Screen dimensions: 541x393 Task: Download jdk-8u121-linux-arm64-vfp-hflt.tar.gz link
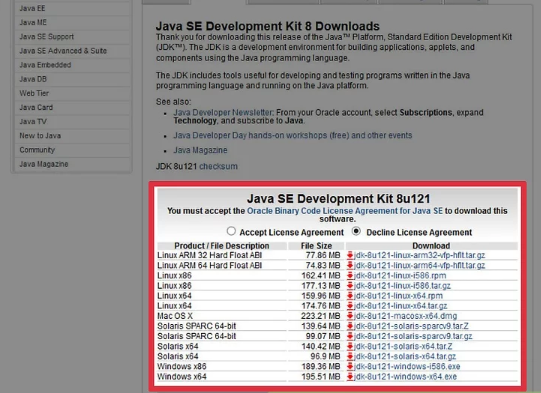420,265
